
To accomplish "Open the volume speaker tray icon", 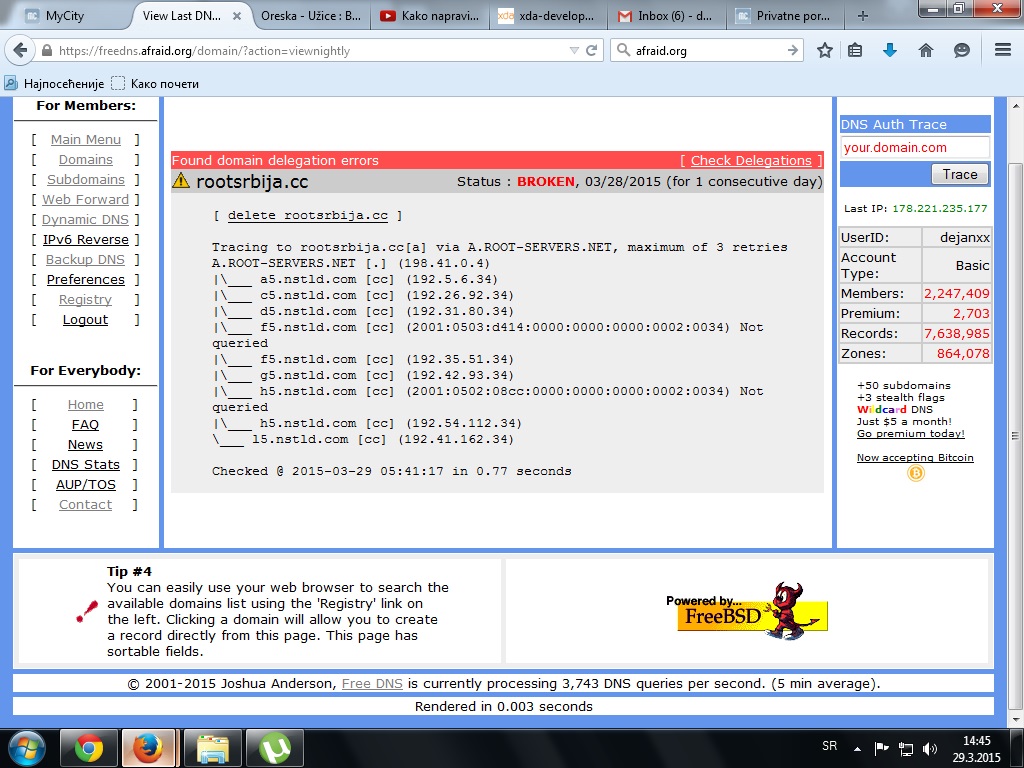I will point(929,749).
